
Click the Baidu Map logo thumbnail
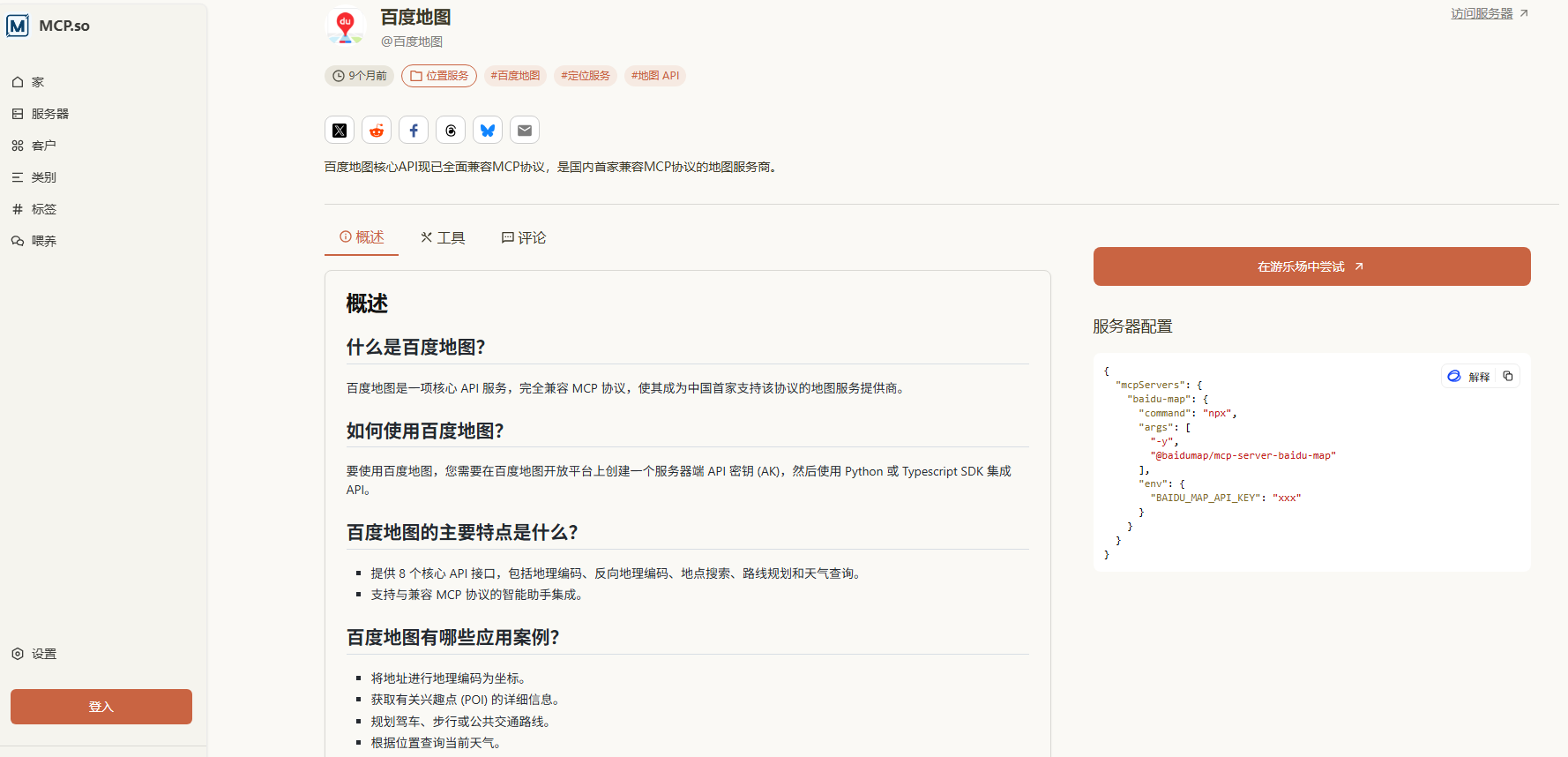[x=346, y=27]
